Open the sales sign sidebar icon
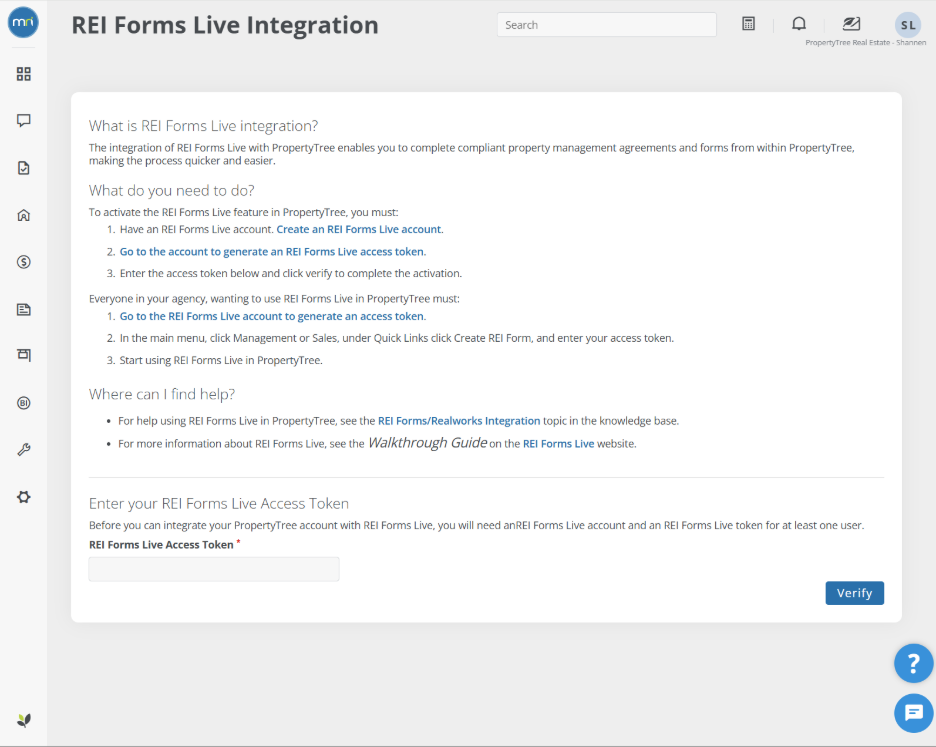The image size is (936, 747). click(x=24, y=355)
